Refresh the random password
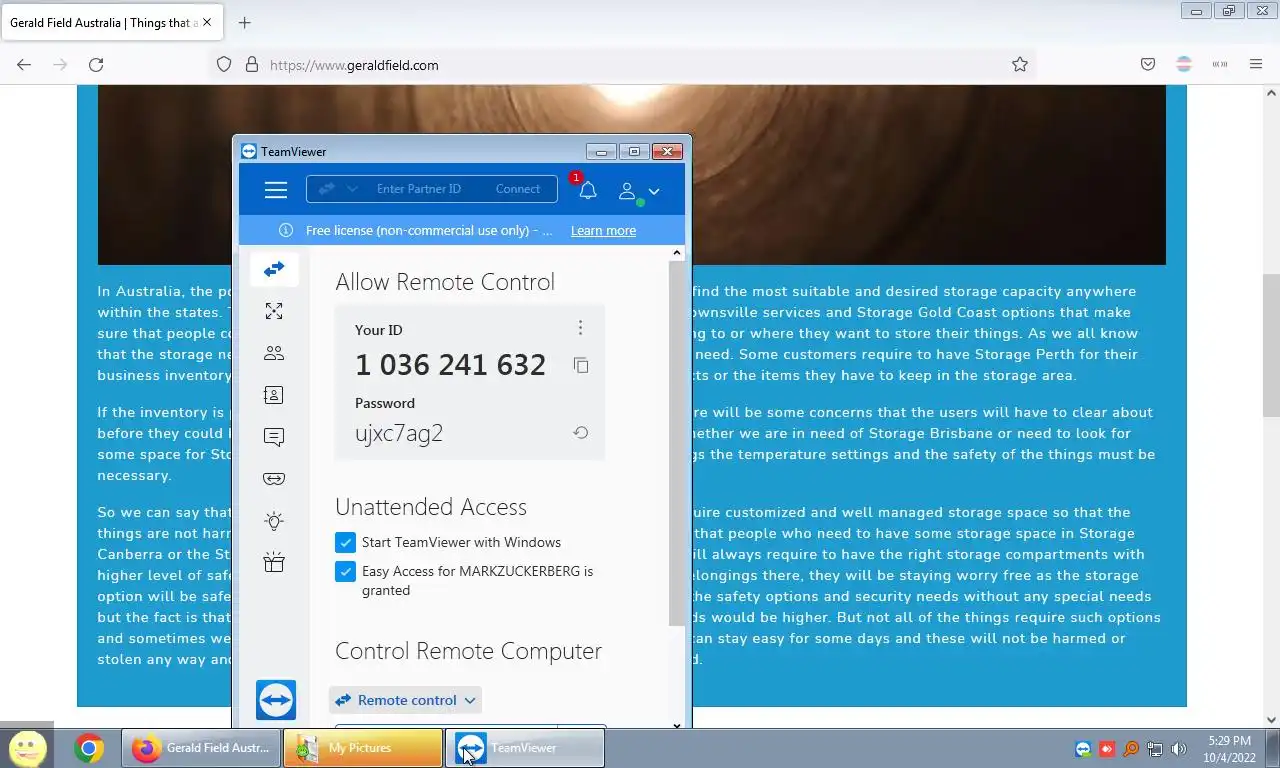1280x768 pixels. click(x=580, y=433)
